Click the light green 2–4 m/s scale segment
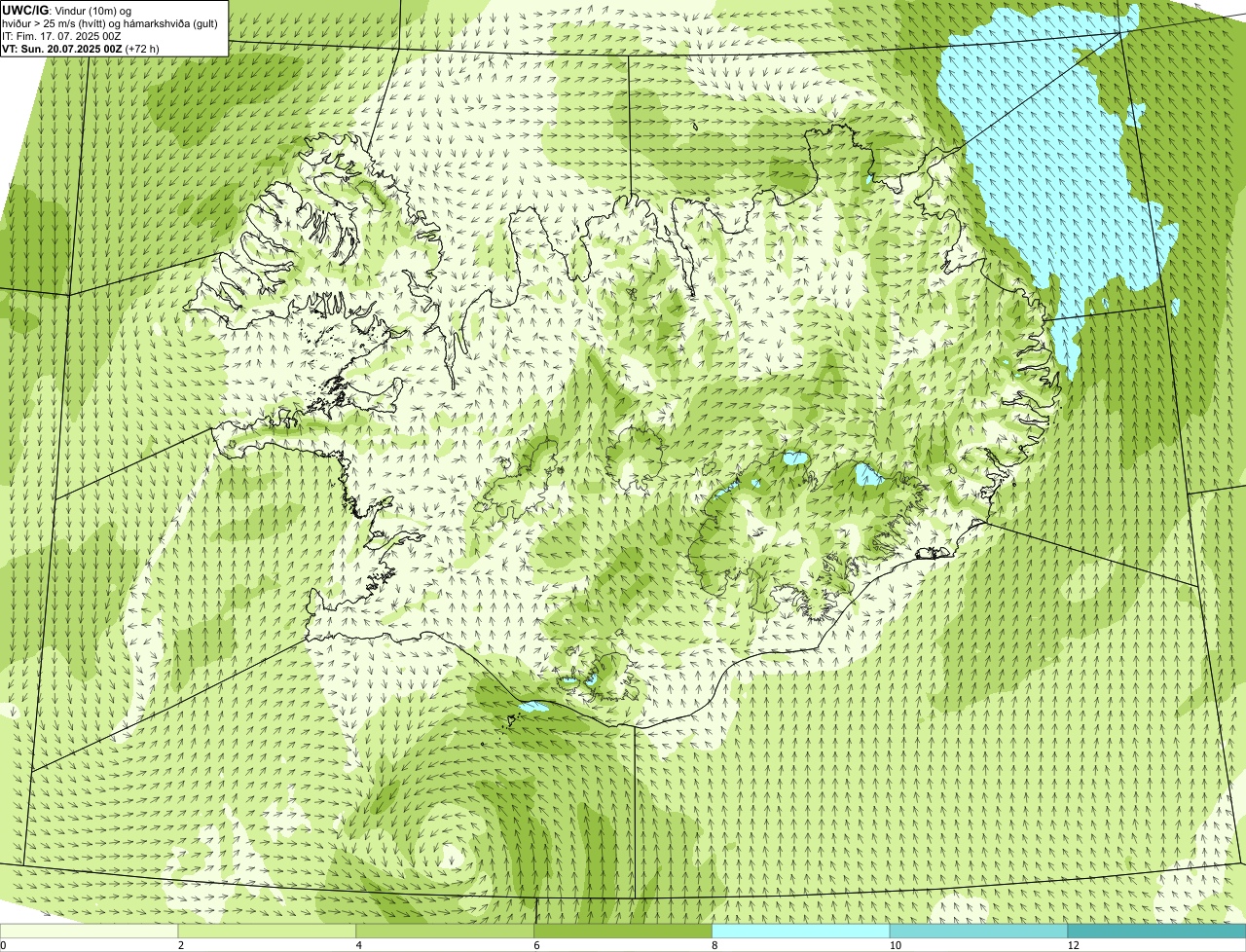1246x952 pixels. 268,932
